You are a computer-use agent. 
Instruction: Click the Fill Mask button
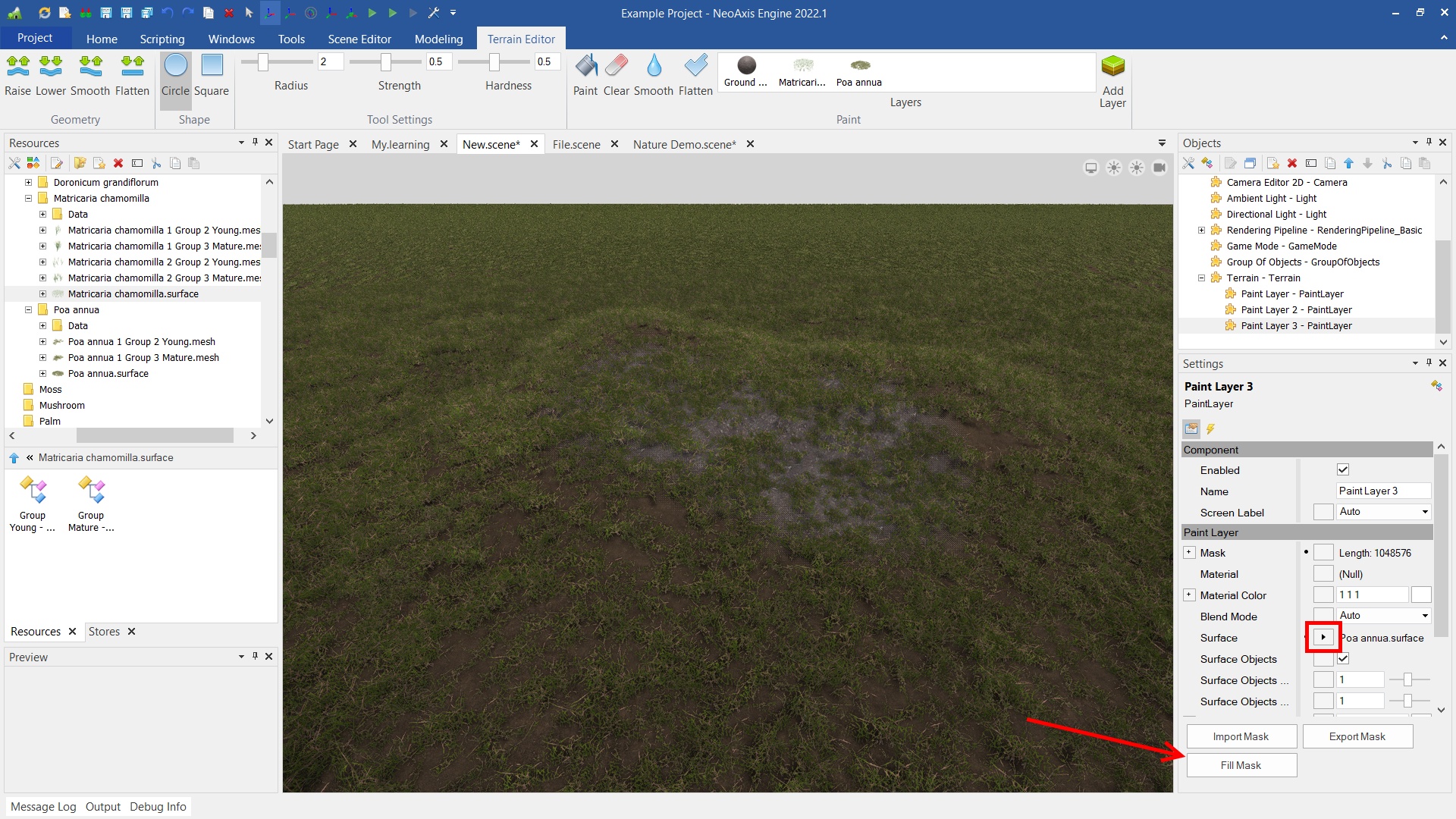click(1241, 765)
